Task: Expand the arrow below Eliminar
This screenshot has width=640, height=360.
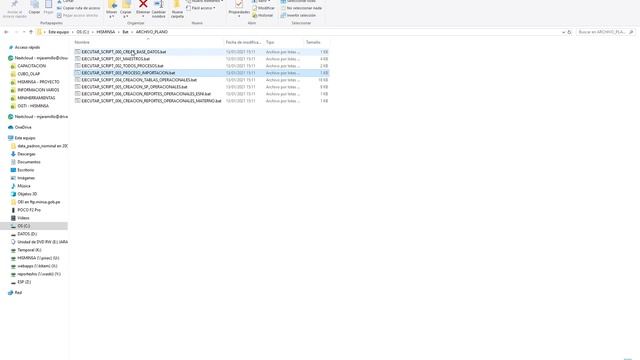Action: [x=143, y=16]
